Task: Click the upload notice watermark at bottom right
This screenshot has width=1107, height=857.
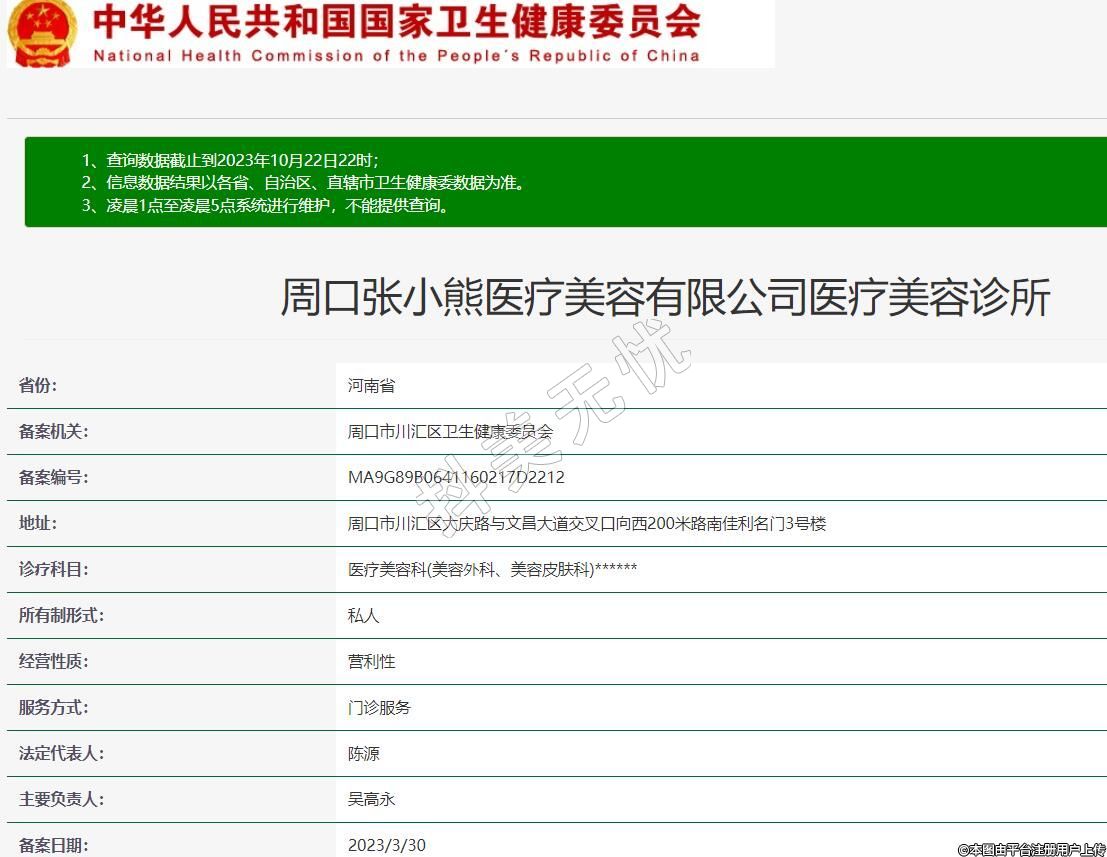Action: pyautogui.click(x=1030, y=849)
